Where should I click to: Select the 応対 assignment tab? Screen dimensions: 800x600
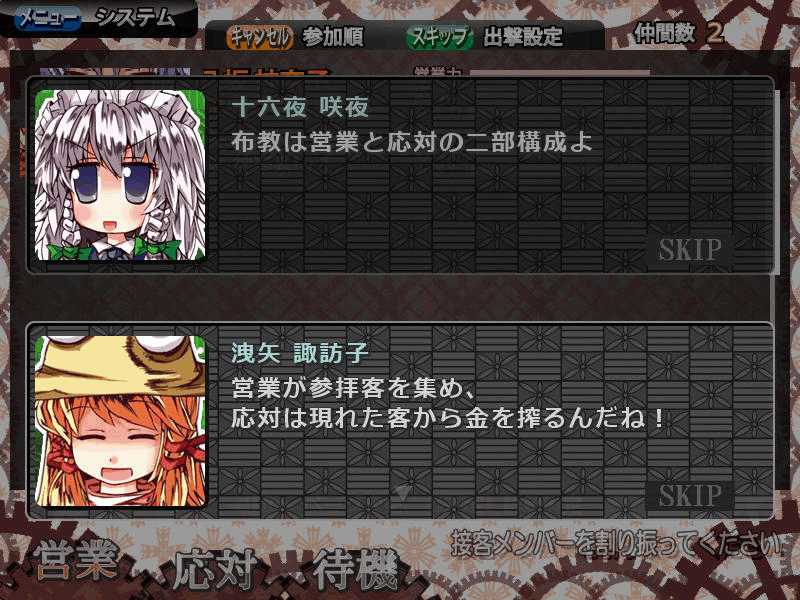click(216, 567)
